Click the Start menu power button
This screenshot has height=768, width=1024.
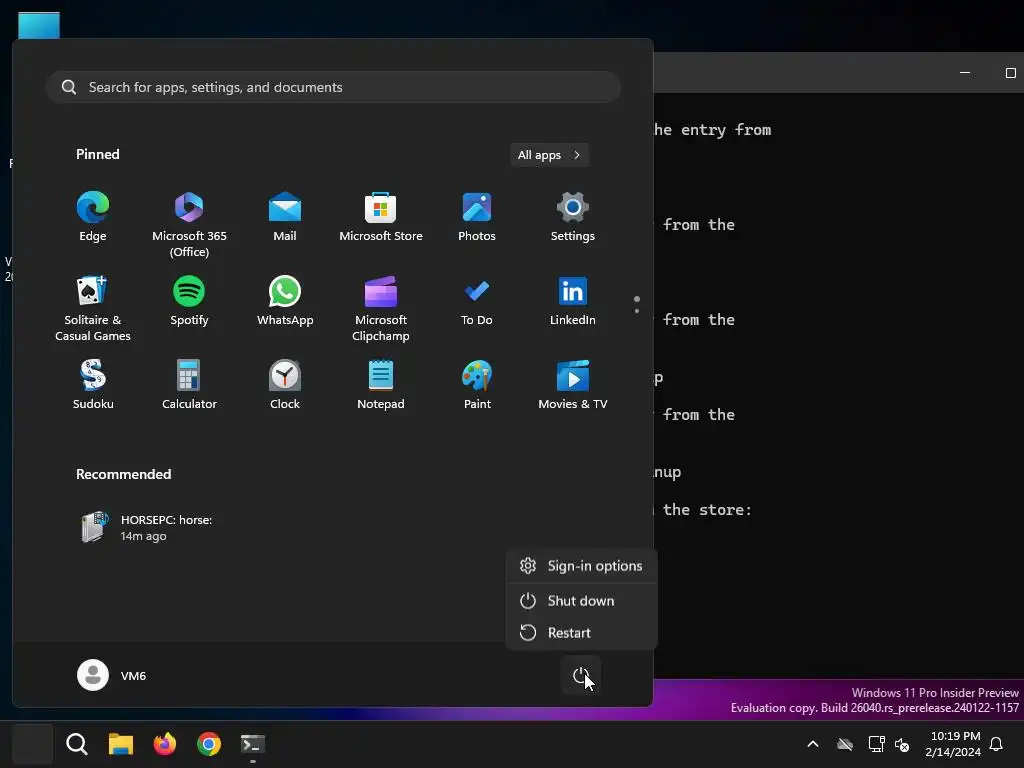(581, 675)
